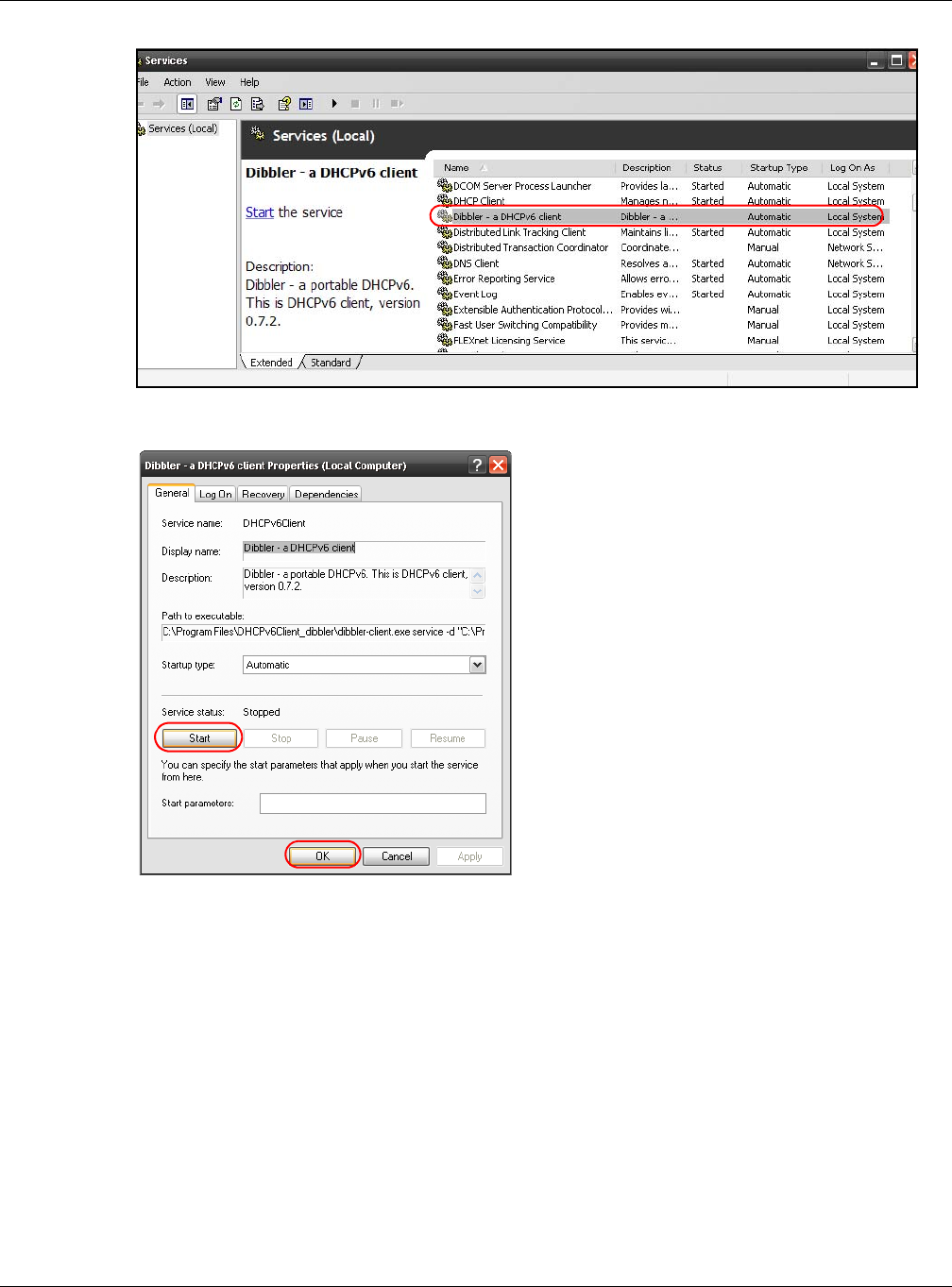The height and width of the screenshot is (1287, 952).
Task: Select Services (Local) in the console tree
Action: 182,128
